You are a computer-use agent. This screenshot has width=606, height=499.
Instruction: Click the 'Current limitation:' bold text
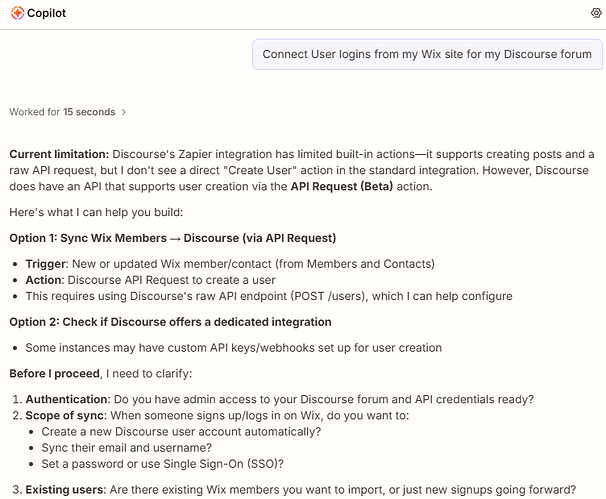[x=59, y=154]
